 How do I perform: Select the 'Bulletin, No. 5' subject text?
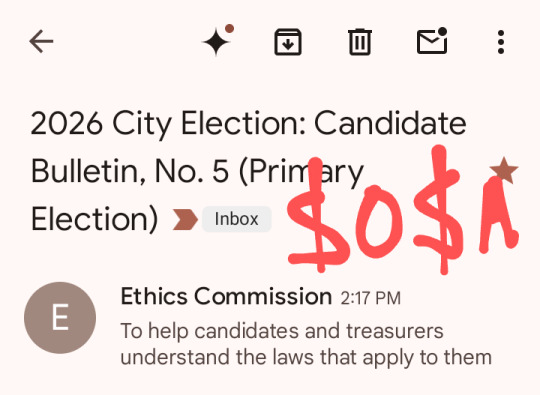coord(130,171)
